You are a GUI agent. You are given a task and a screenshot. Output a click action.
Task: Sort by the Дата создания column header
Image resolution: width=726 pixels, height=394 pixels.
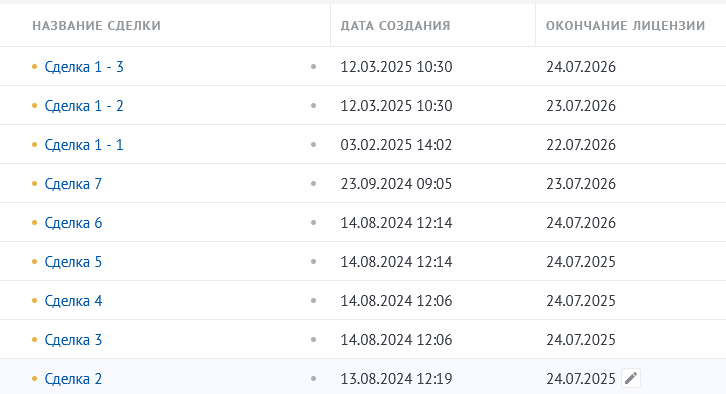395,25
